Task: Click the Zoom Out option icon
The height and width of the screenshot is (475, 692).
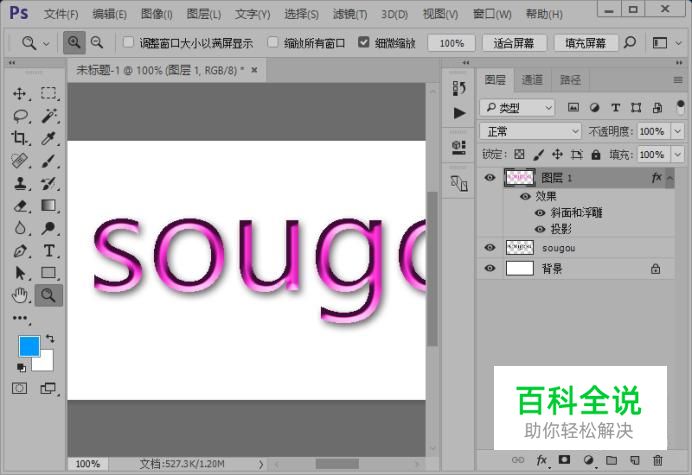Action: 97,43
